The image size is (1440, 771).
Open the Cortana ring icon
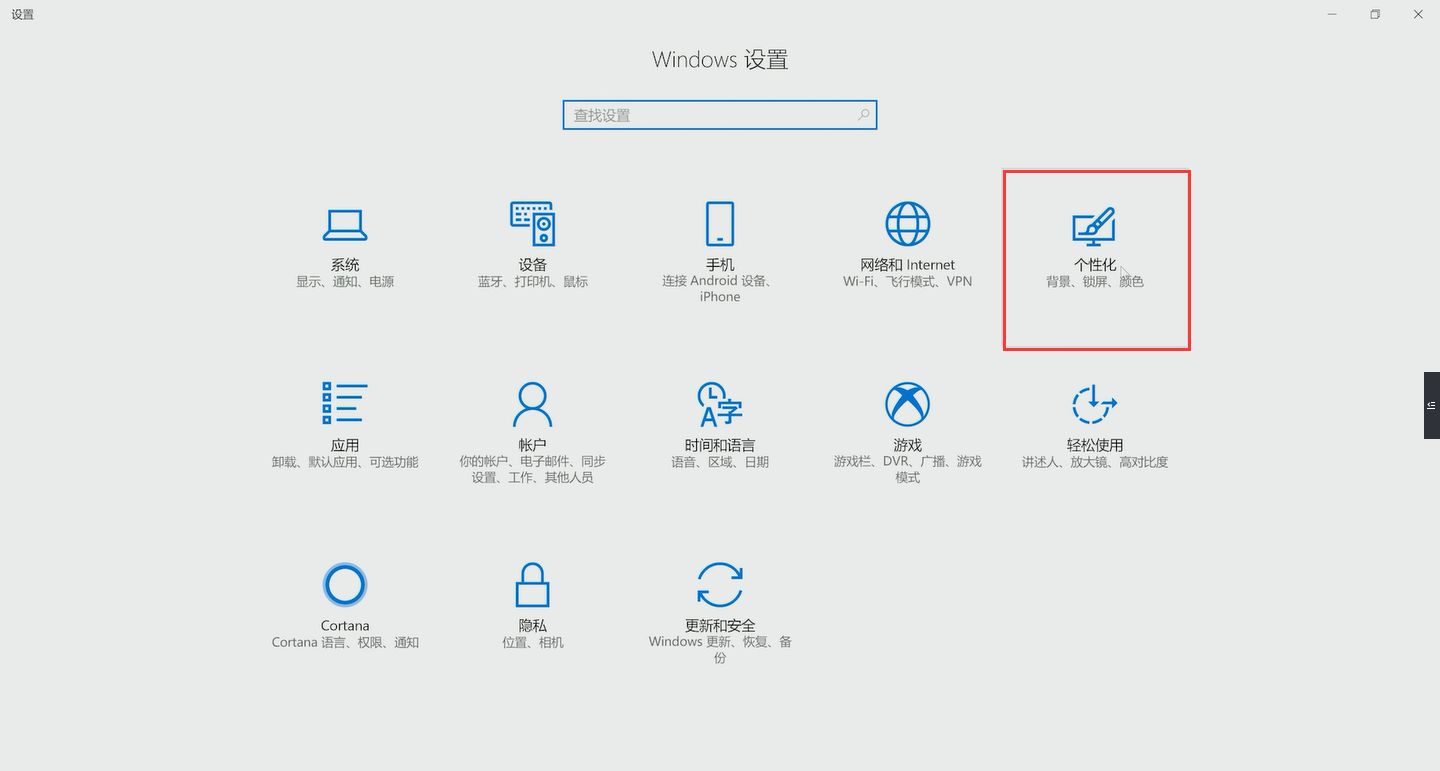click(345, 584)
